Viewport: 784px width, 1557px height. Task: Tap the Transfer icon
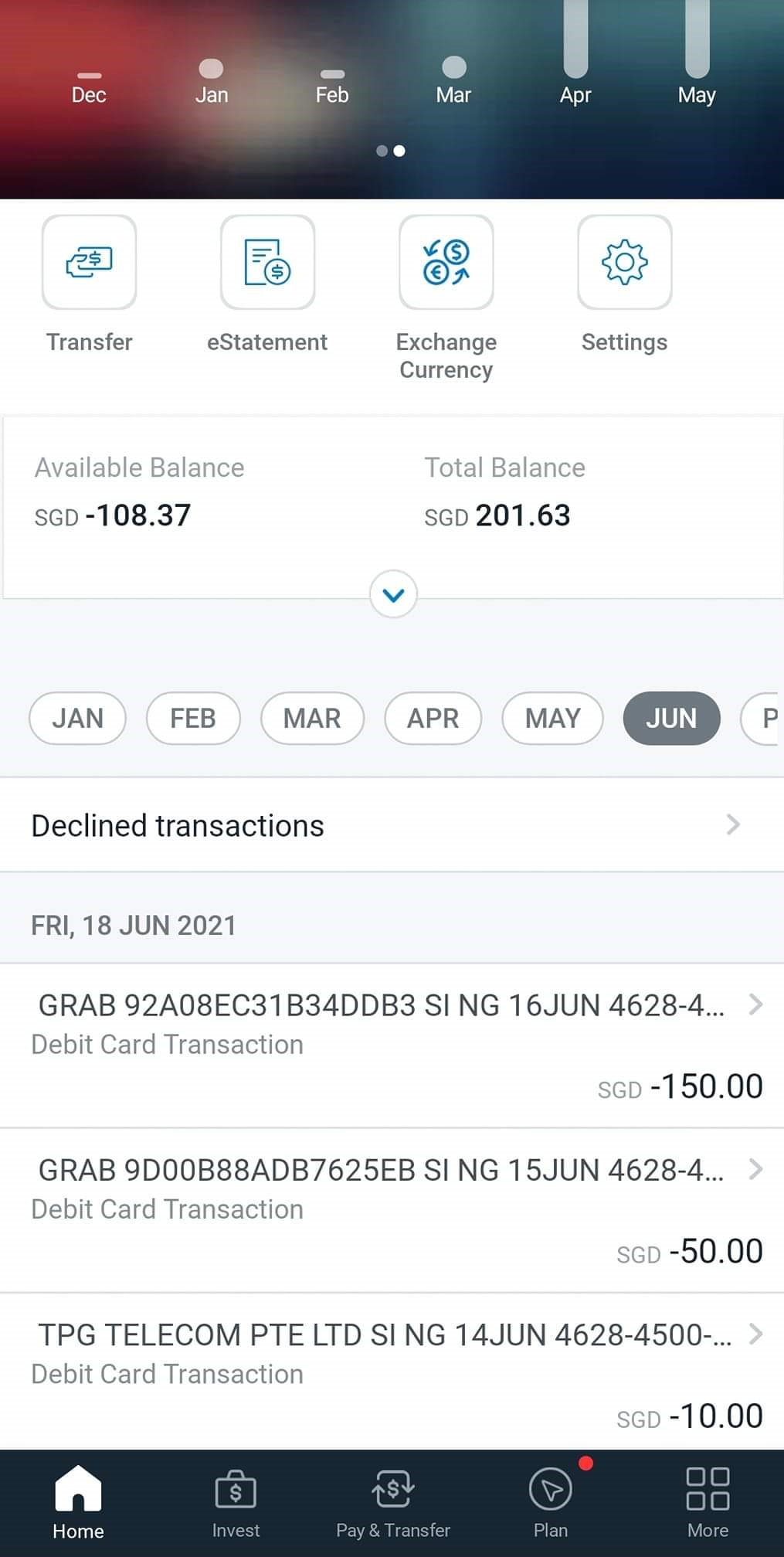point(89,262)
